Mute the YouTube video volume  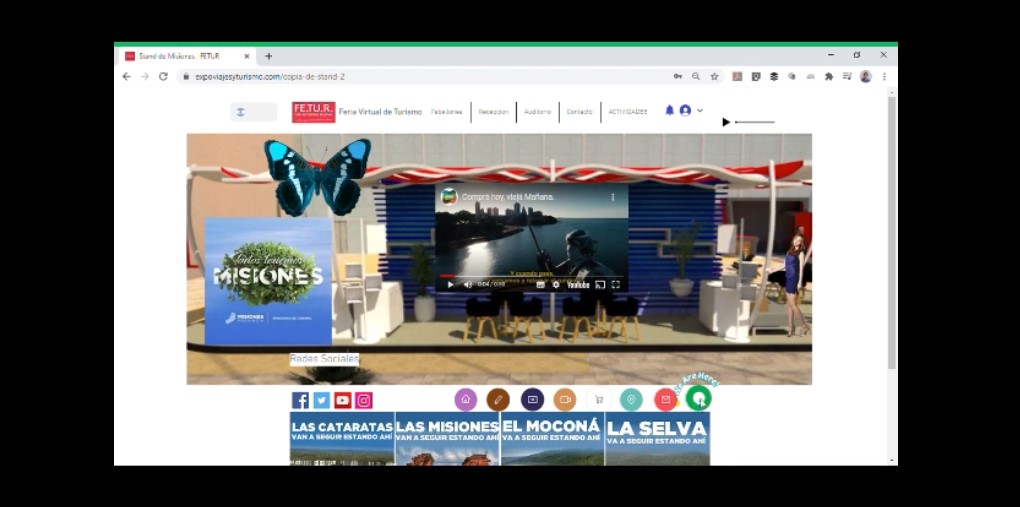(x=467, y=285)
